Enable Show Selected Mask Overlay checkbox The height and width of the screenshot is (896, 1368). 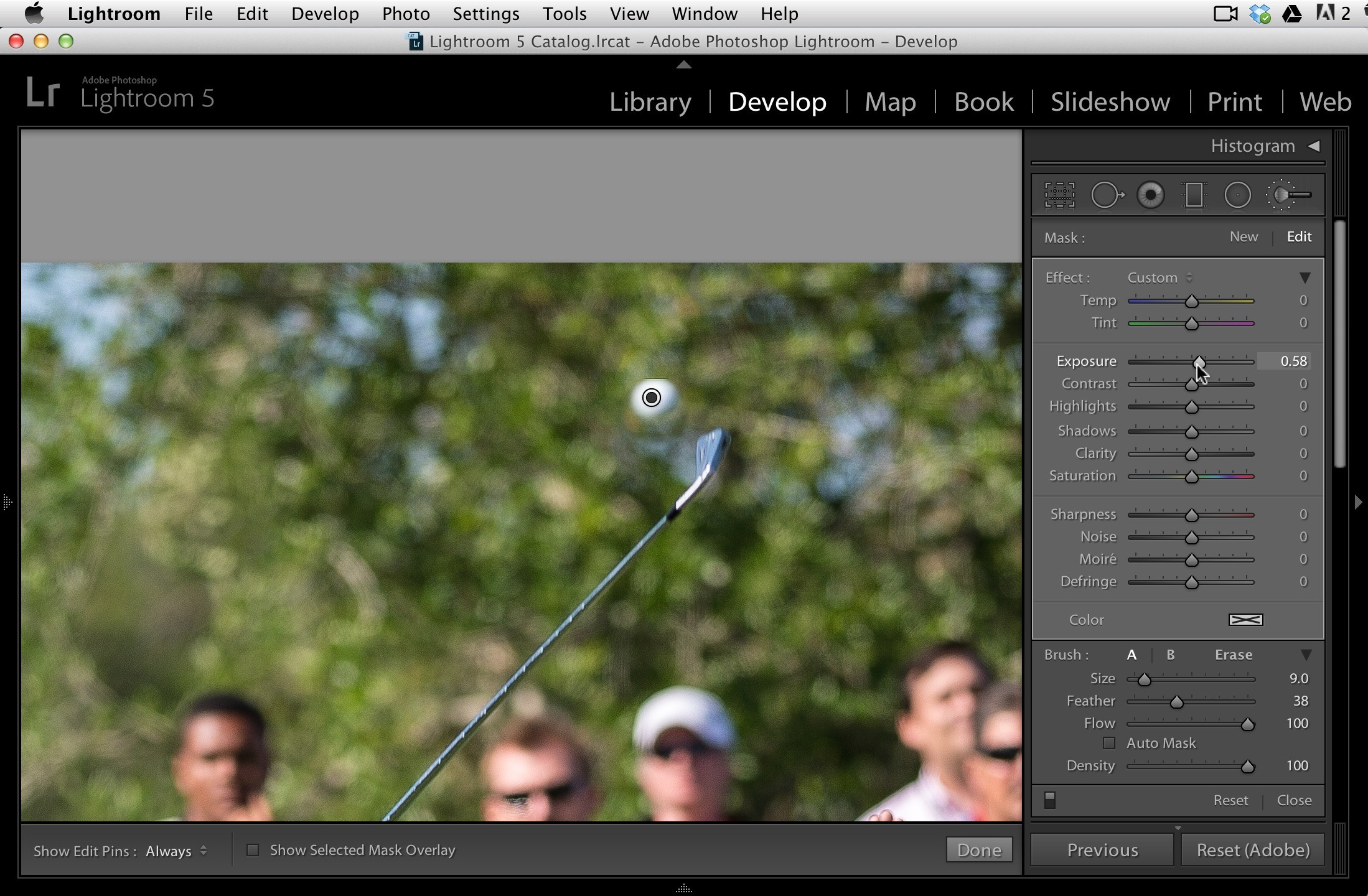tap(252, 850)
